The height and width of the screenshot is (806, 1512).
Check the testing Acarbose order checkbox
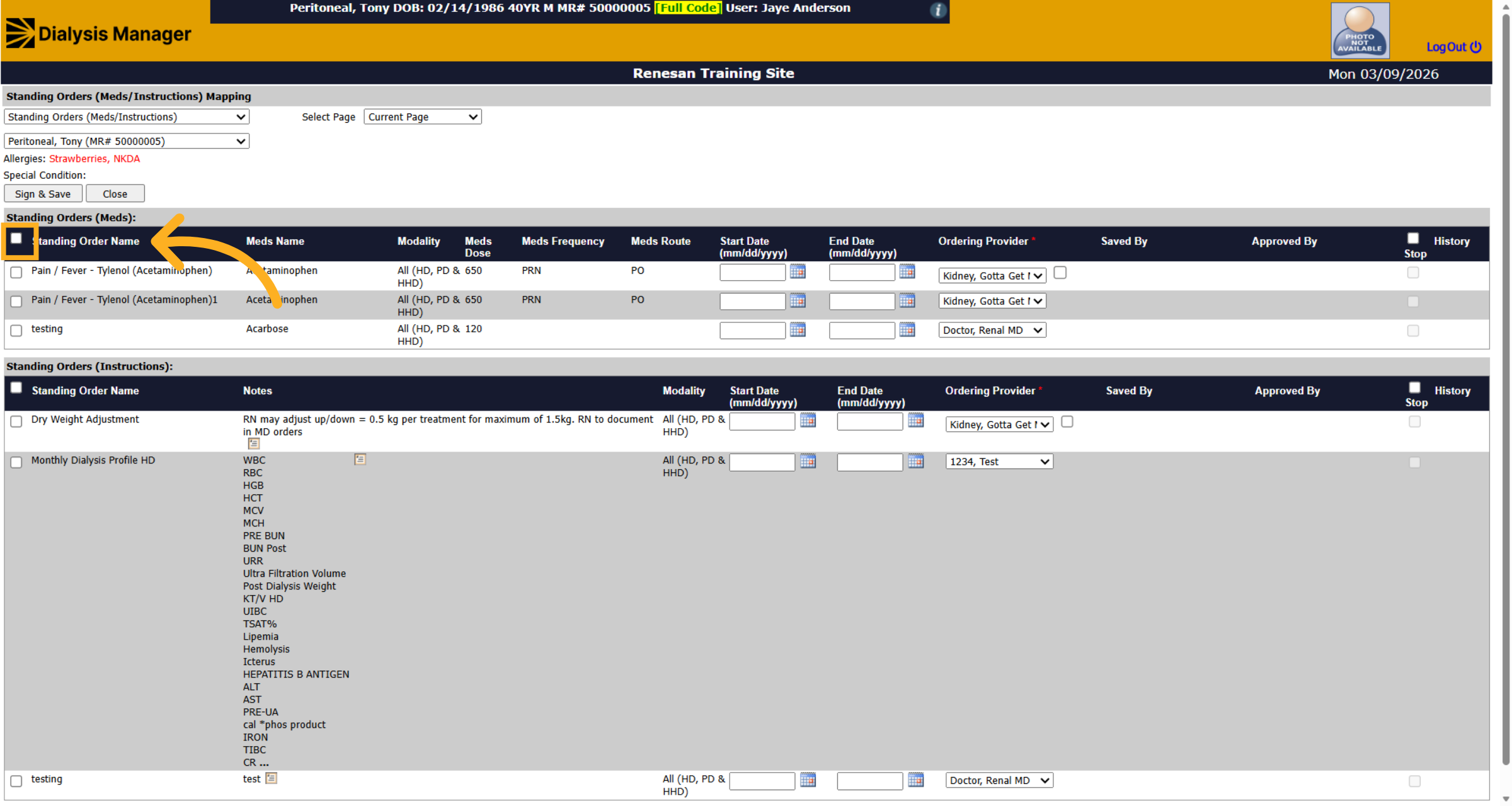tap(16, 331)
